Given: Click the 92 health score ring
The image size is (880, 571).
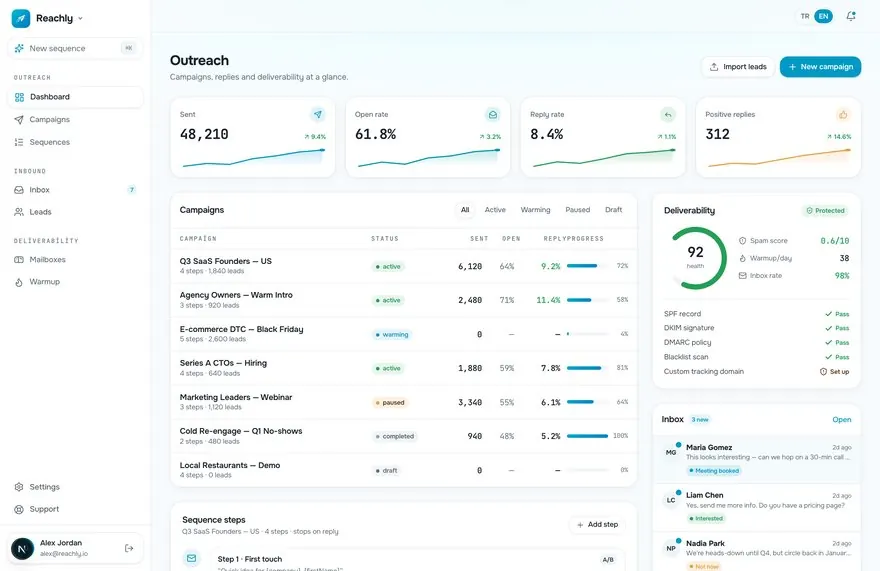Looking at the screenshot, I should pyautogui.click(x=695, y=258).
